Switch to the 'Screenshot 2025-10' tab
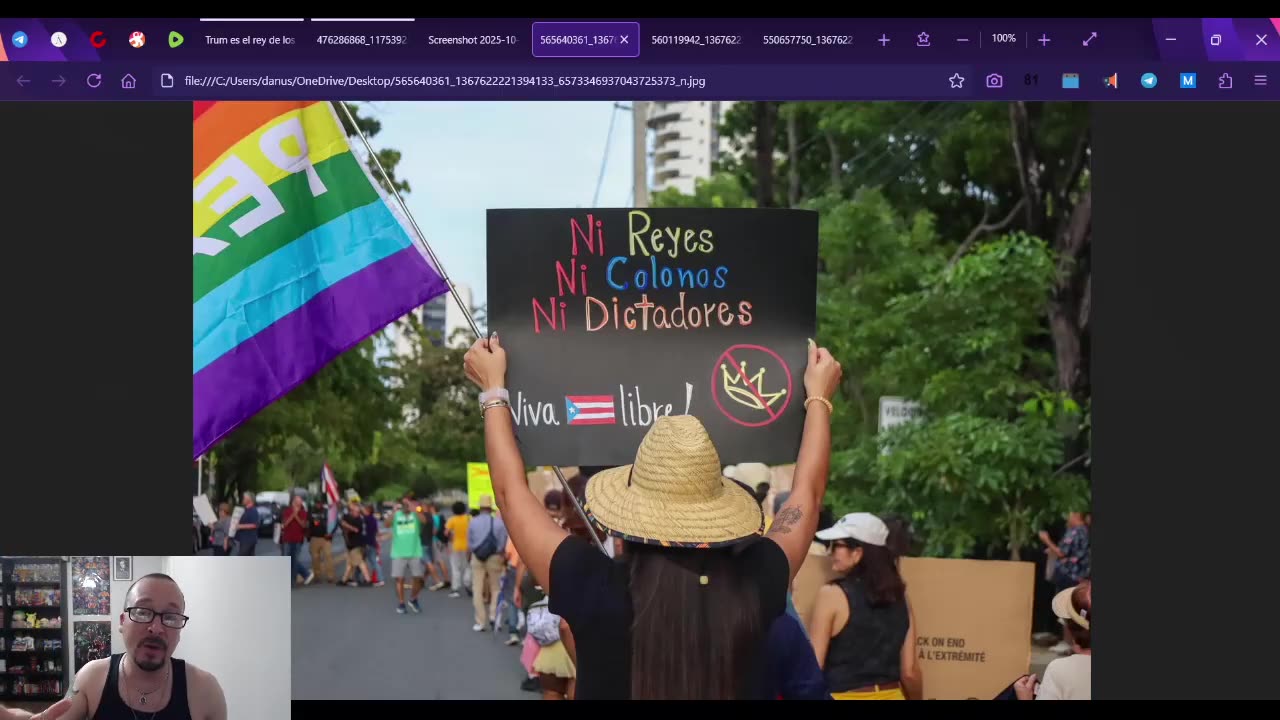 pyautogui.click(x=473, y=40)
